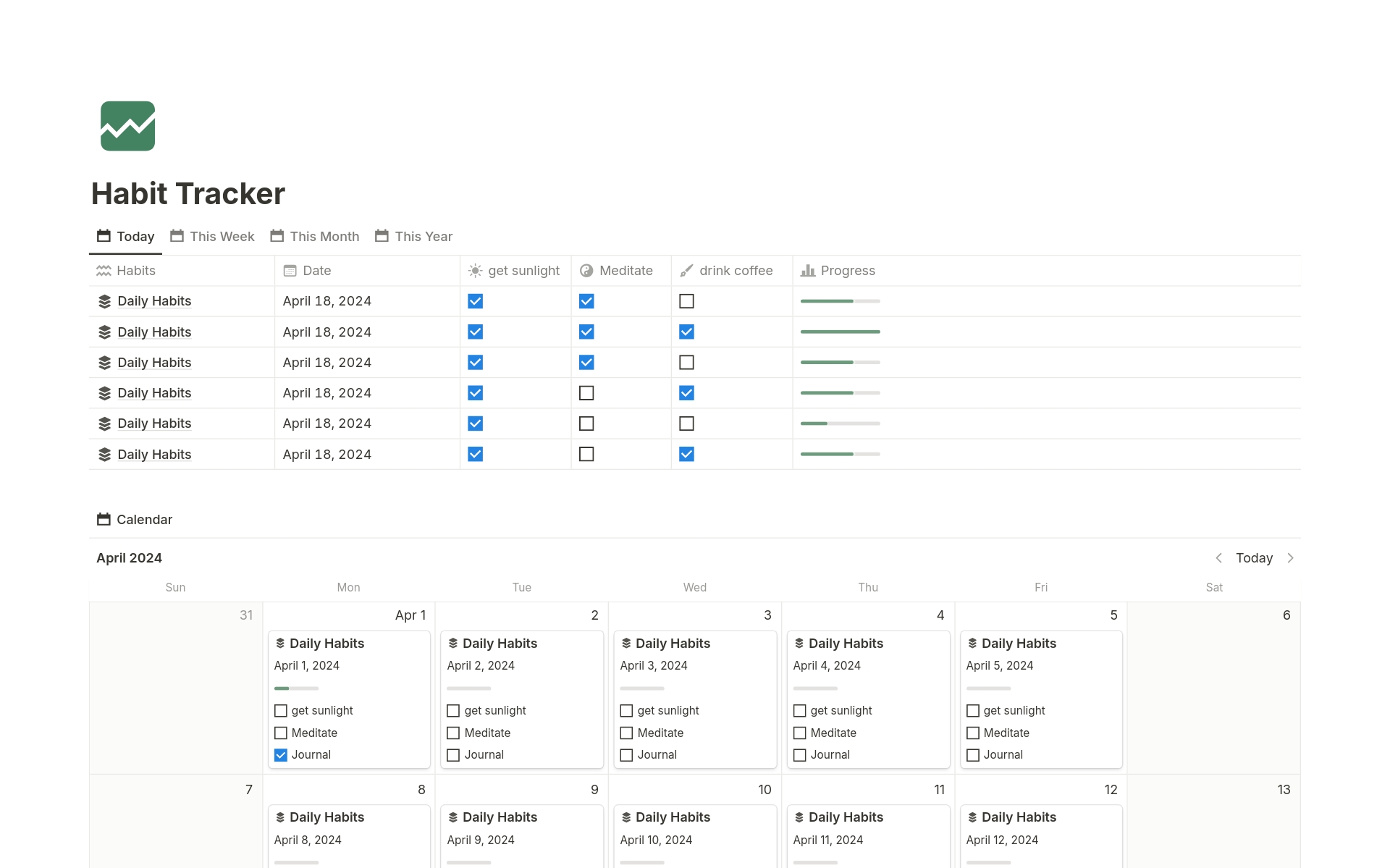Click the Meditate column yin-yang icon
The width and height of the screenshot is (1390, 868).
tap(586, 271)
